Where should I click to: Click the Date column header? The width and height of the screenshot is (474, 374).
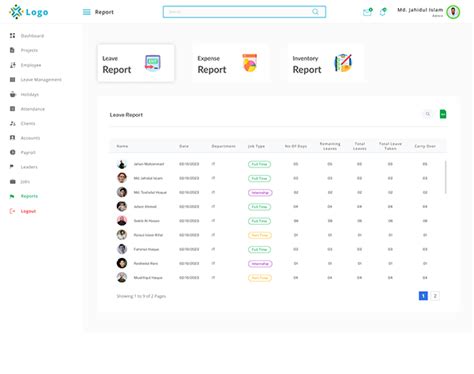coord(184,146)
